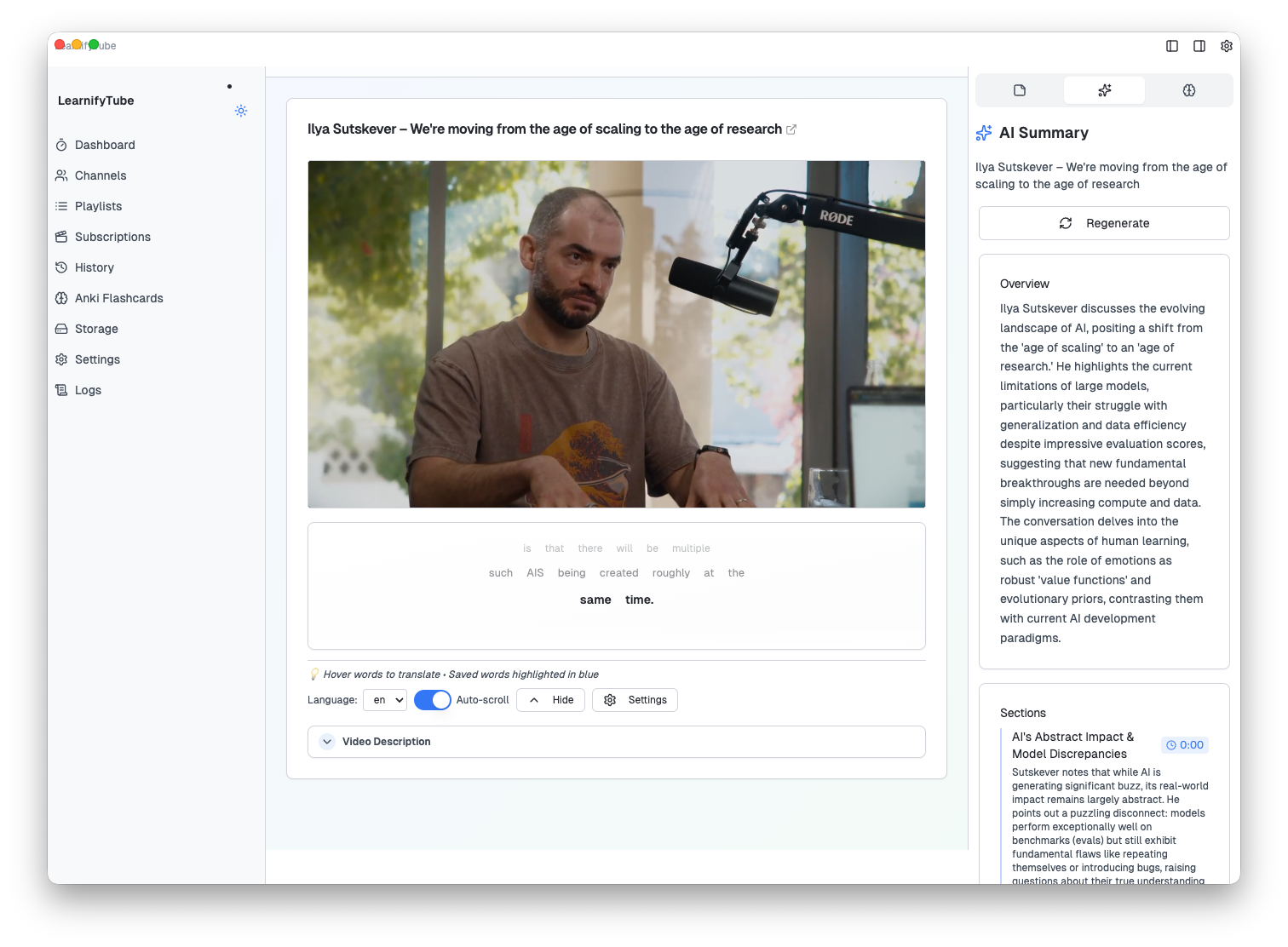This screenshot has height=947, width=1288.
Task: Disable the Auto-scroll toggle
Action: 432,699
